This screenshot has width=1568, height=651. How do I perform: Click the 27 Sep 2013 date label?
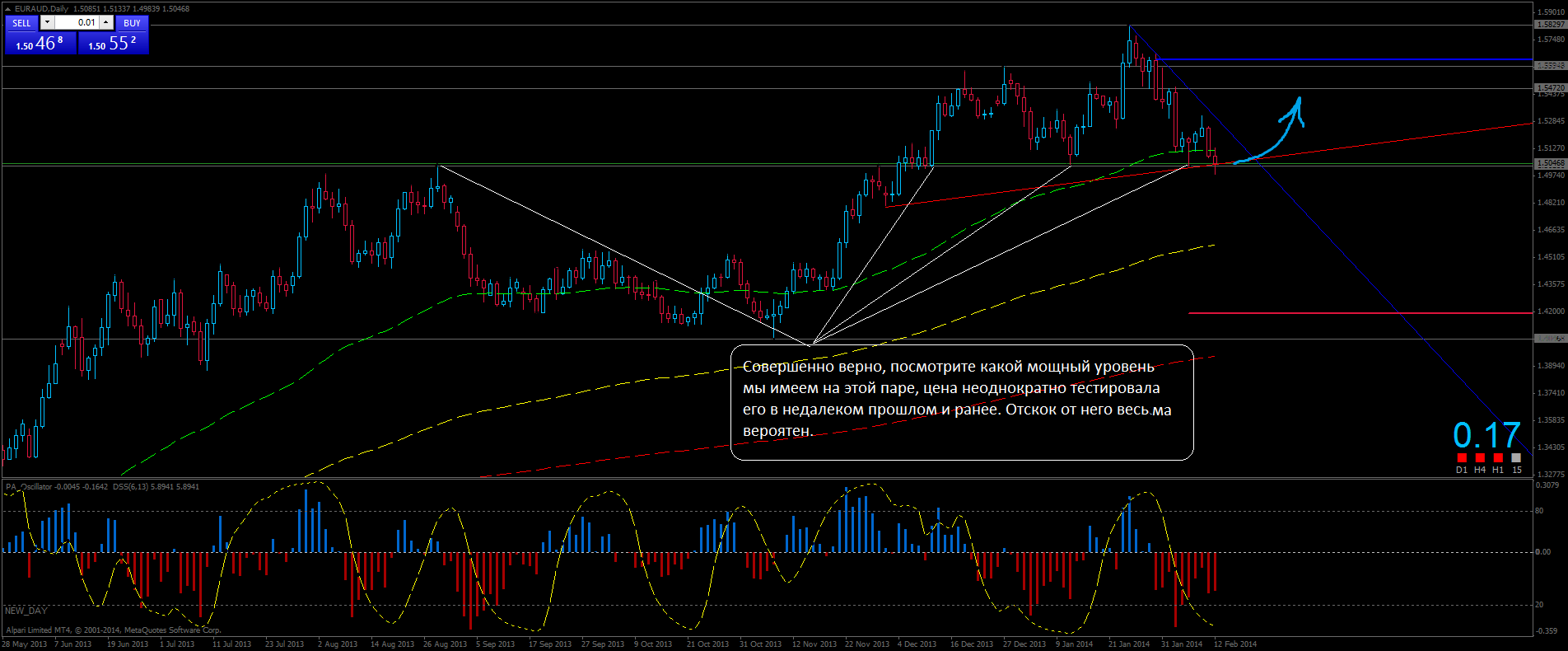603,644
